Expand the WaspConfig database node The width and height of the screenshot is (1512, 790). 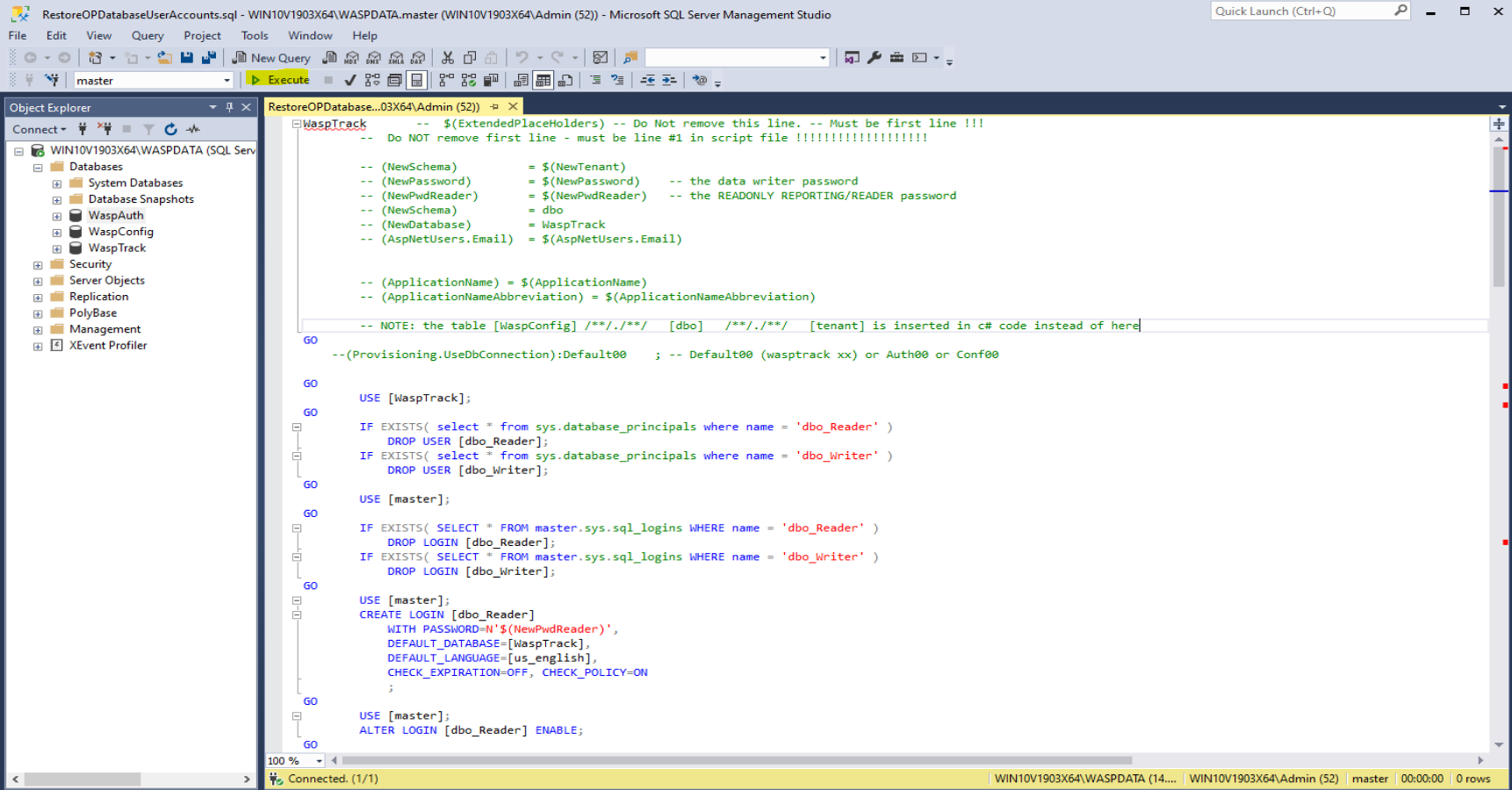point(56,233)
